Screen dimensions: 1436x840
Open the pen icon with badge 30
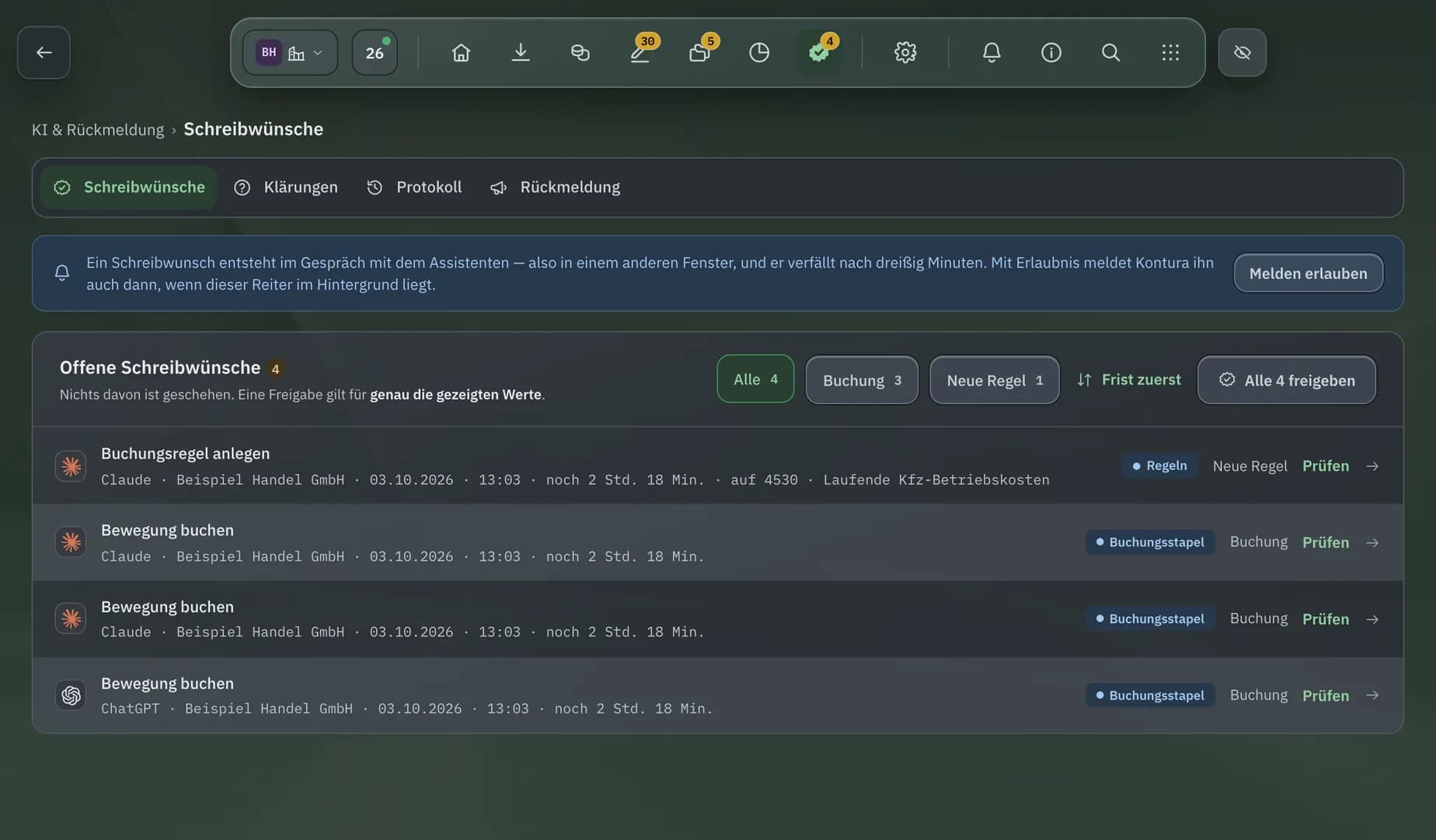pyautogui.click(x=640, y=52)
